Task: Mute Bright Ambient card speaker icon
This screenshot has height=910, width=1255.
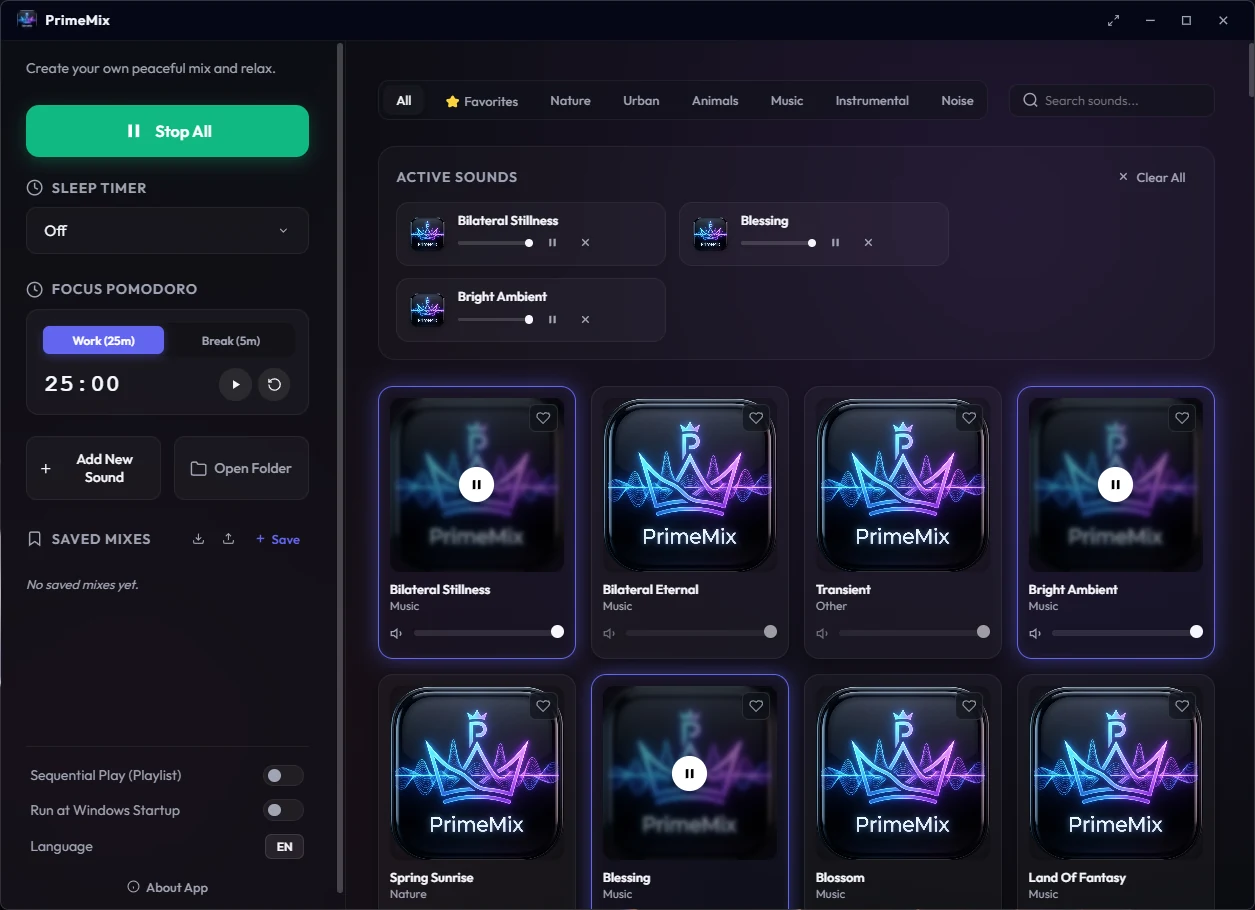Action: click(1035, 633)
